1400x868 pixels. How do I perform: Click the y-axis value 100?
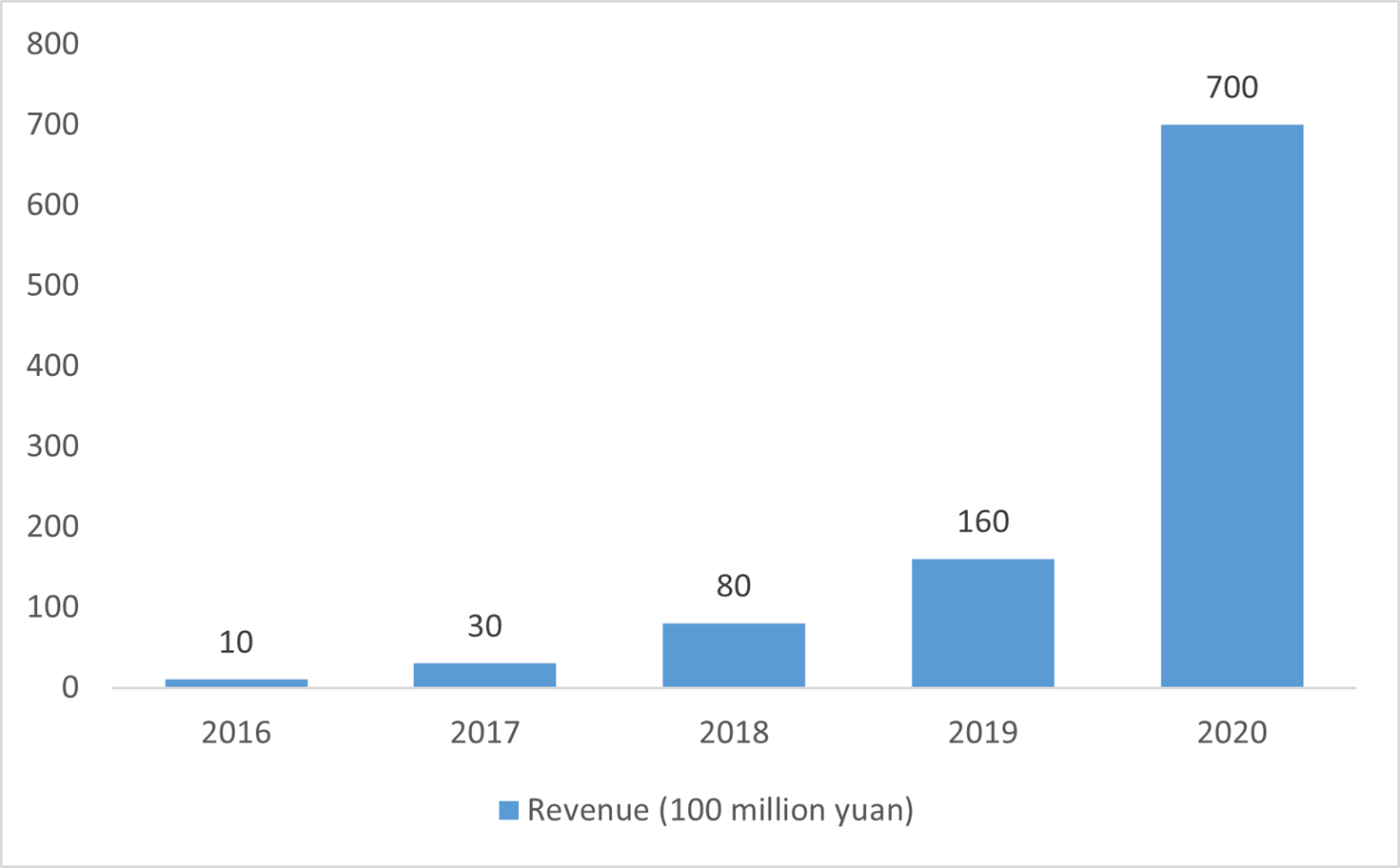[x=53, y=606]
